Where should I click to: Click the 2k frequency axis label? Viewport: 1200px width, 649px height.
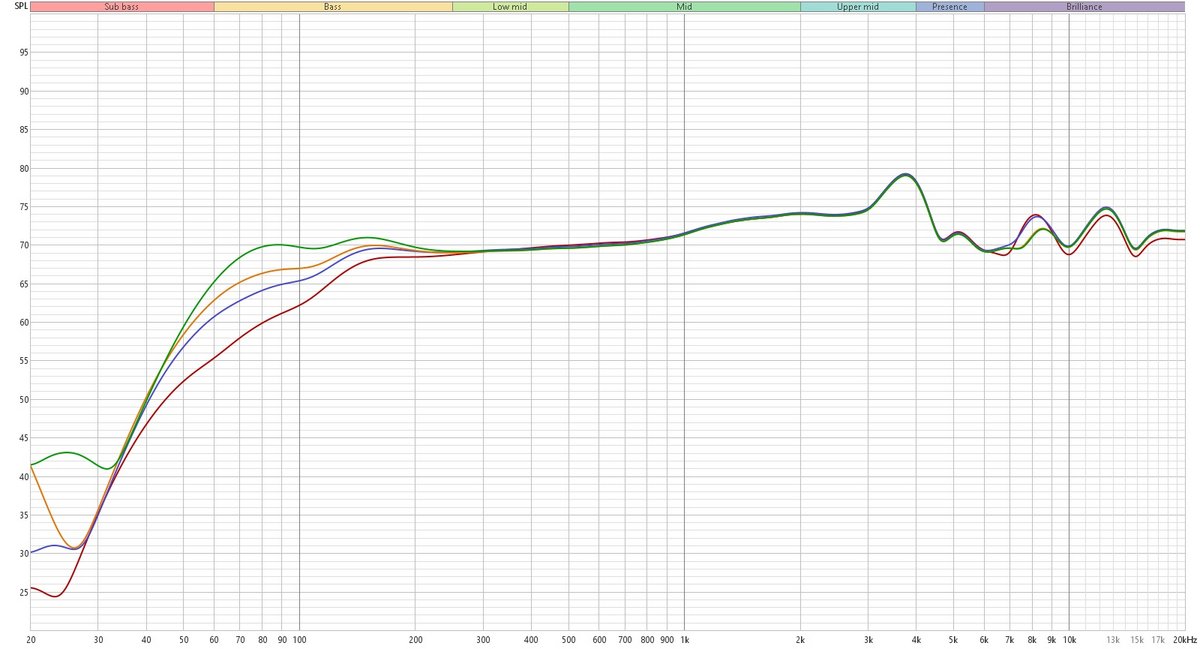pos(800,639)
